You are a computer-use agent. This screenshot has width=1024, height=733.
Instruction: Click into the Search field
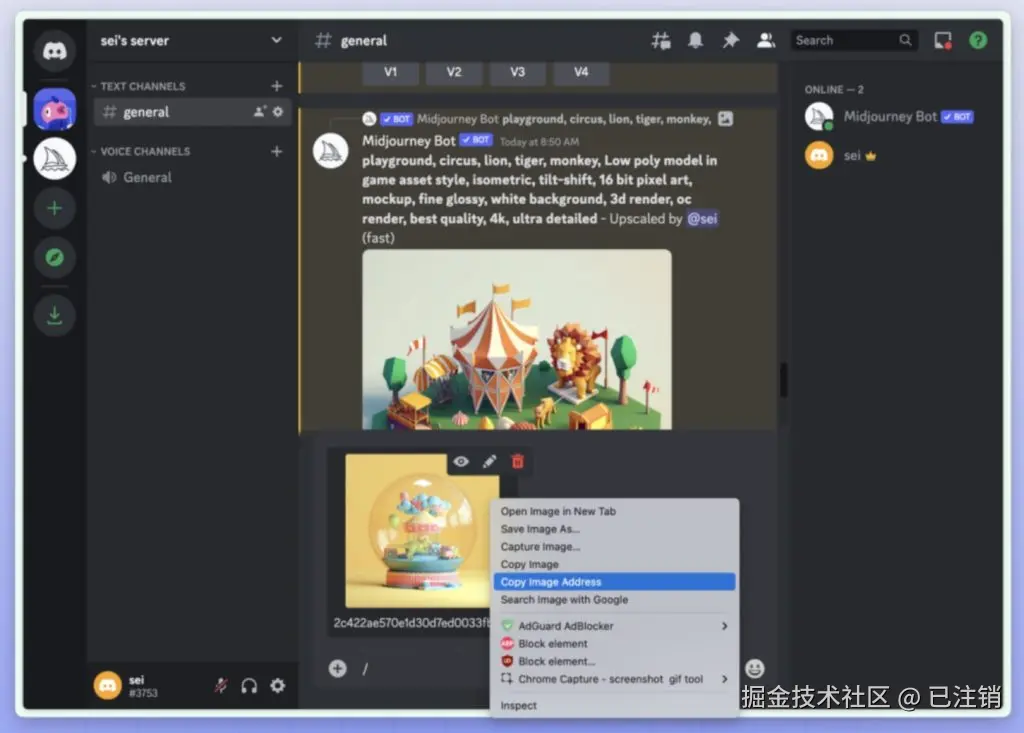tap(854, 41)
